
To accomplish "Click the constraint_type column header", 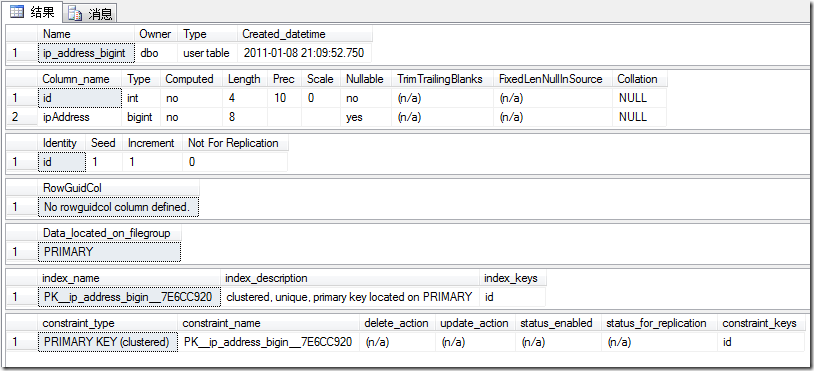I will [107, 324].
